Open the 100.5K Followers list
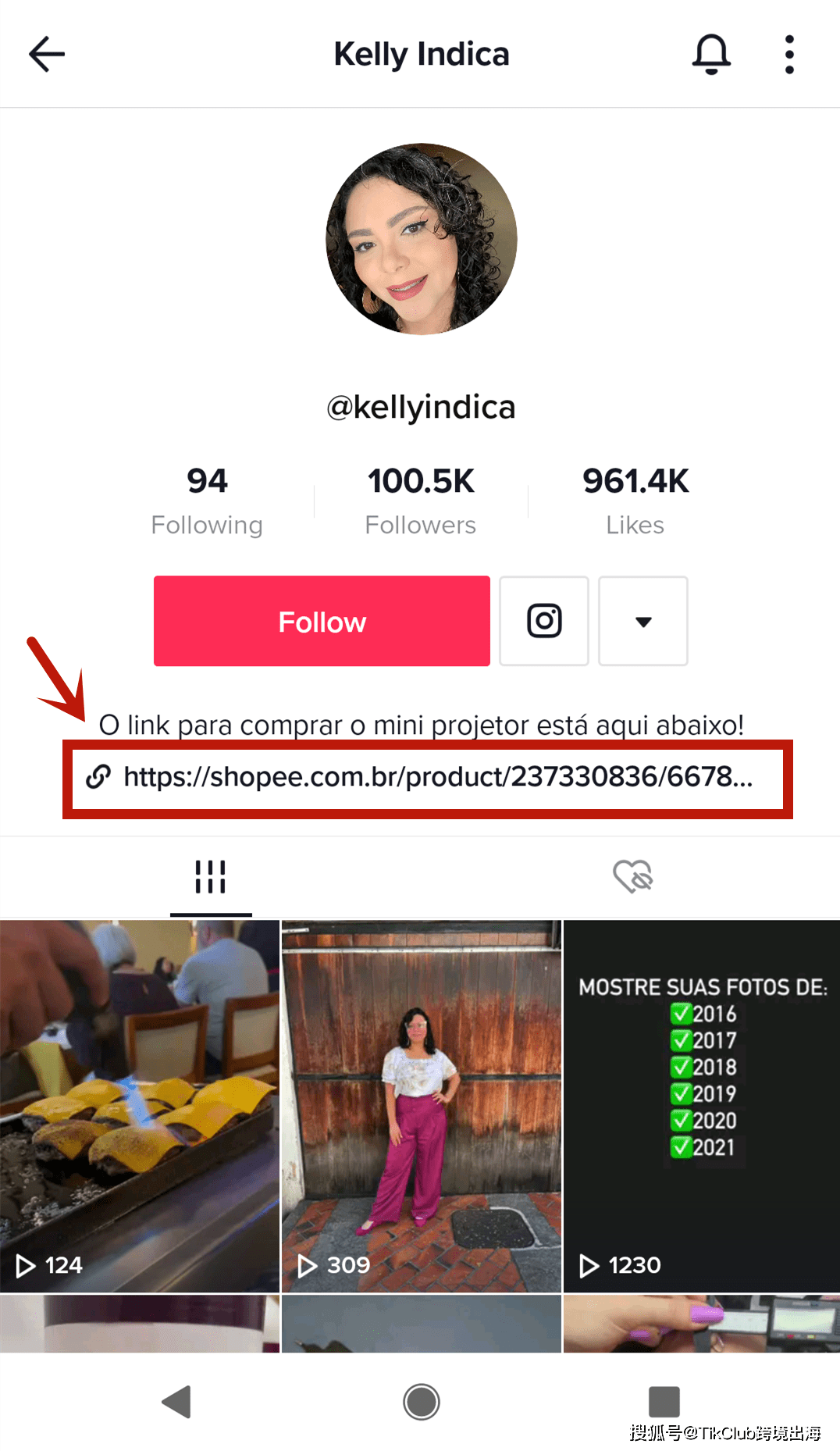The image size is (840, 1451). [x=421, y=501]
